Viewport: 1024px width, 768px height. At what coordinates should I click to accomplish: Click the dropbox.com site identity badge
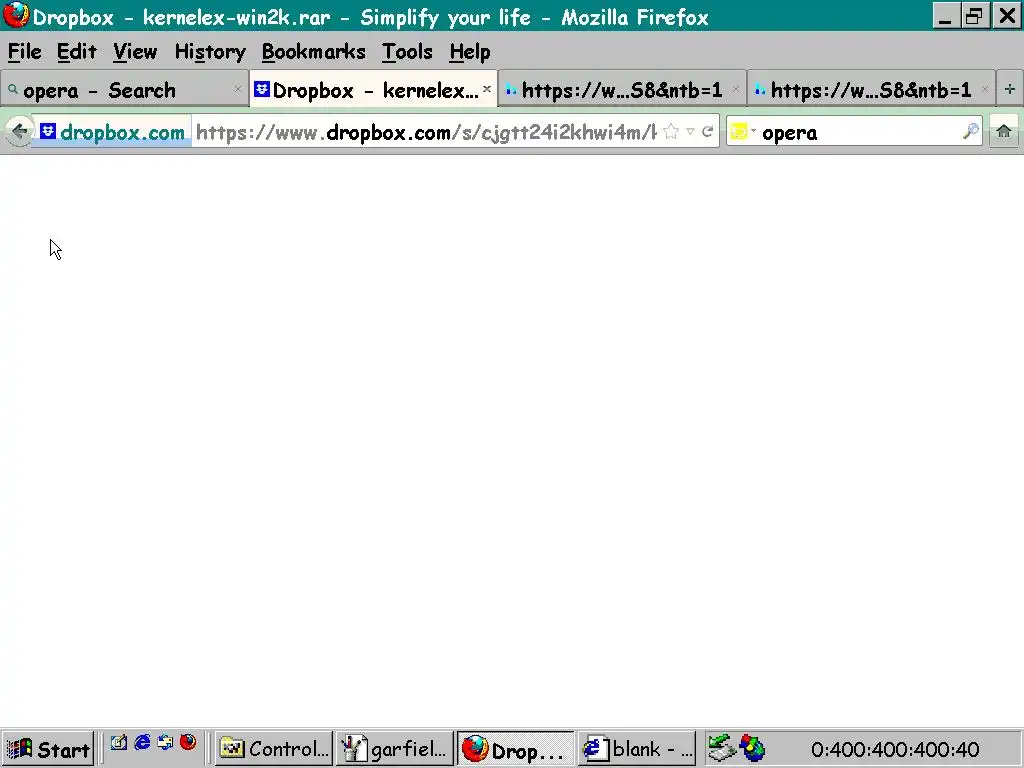(112, 132)
